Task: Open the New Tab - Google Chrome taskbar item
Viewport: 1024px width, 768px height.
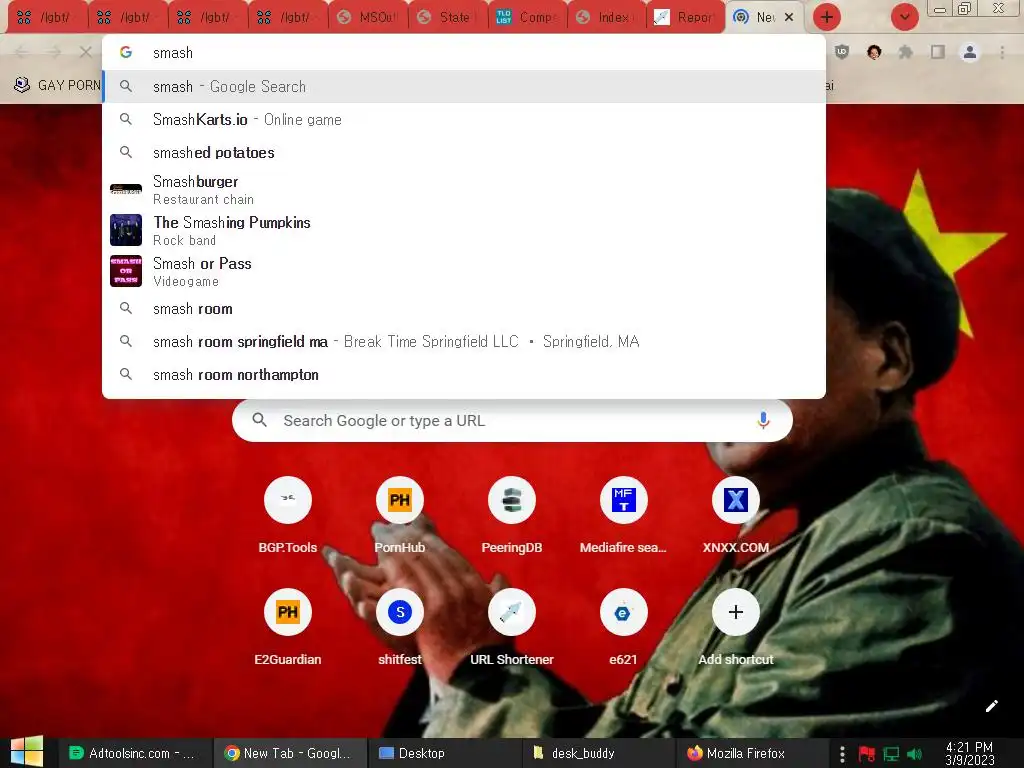Action: tap(291, 753)
